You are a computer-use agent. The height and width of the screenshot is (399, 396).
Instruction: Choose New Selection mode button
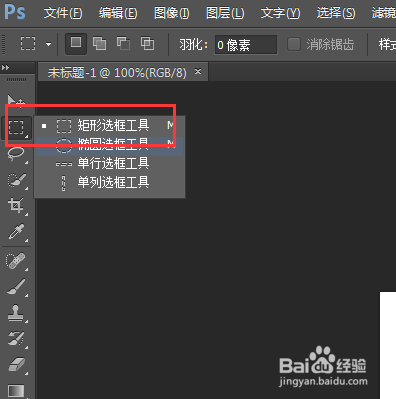(76, 44)
